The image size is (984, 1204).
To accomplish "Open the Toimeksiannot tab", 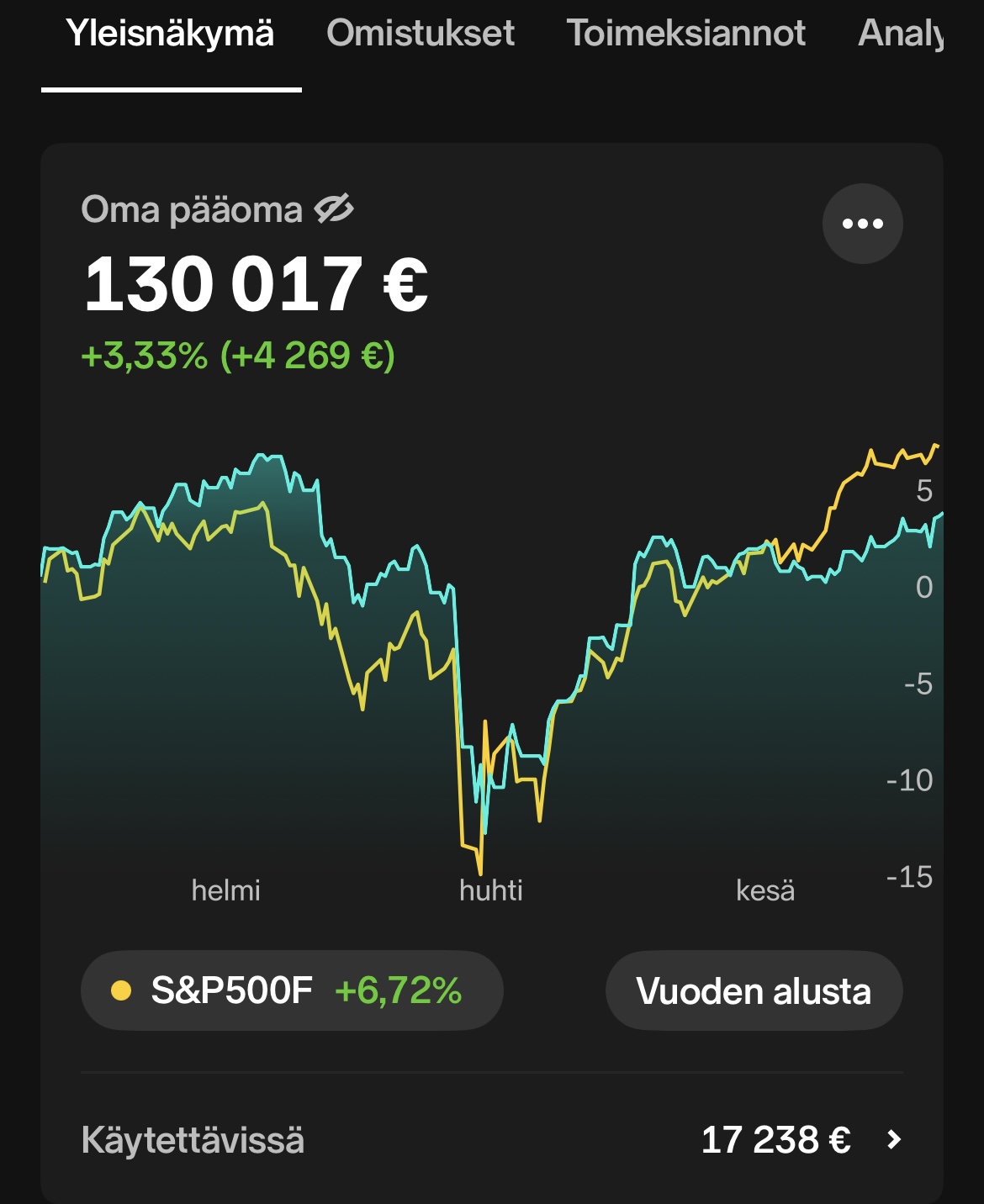I will pos(686,34).
